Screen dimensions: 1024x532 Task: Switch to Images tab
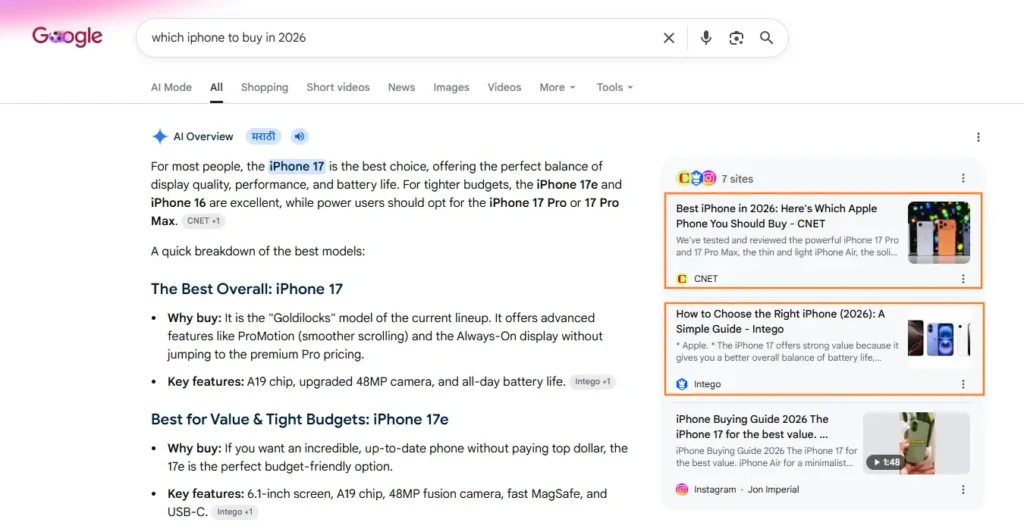coord(451,87)
